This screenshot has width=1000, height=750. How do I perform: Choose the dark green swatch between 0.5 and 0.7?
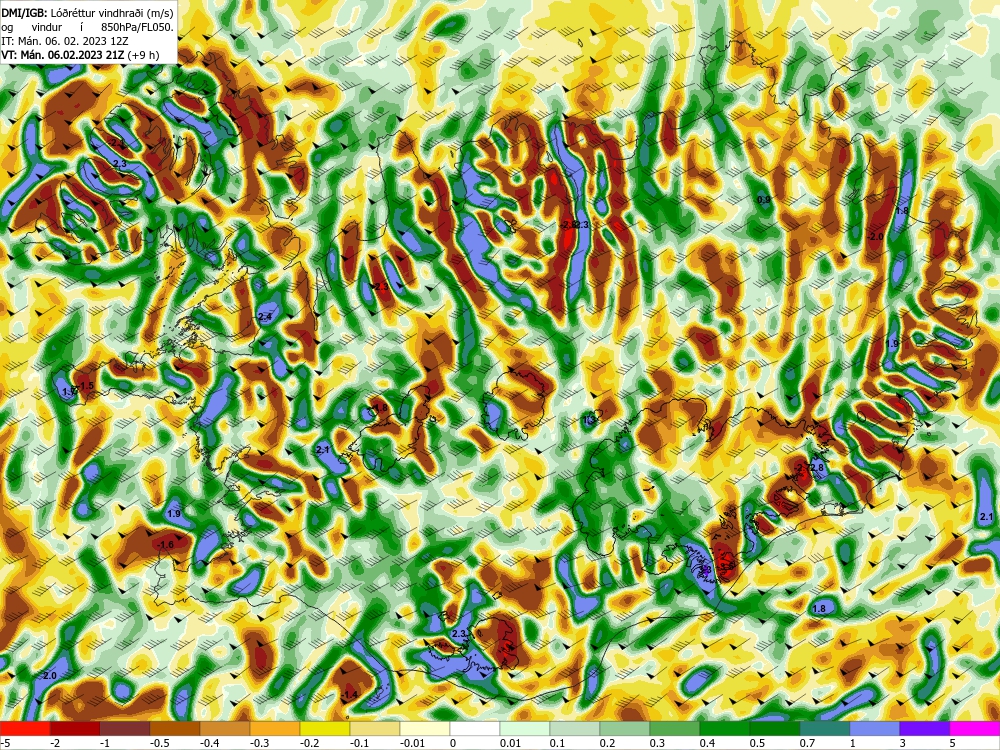[x=775, y=728]
